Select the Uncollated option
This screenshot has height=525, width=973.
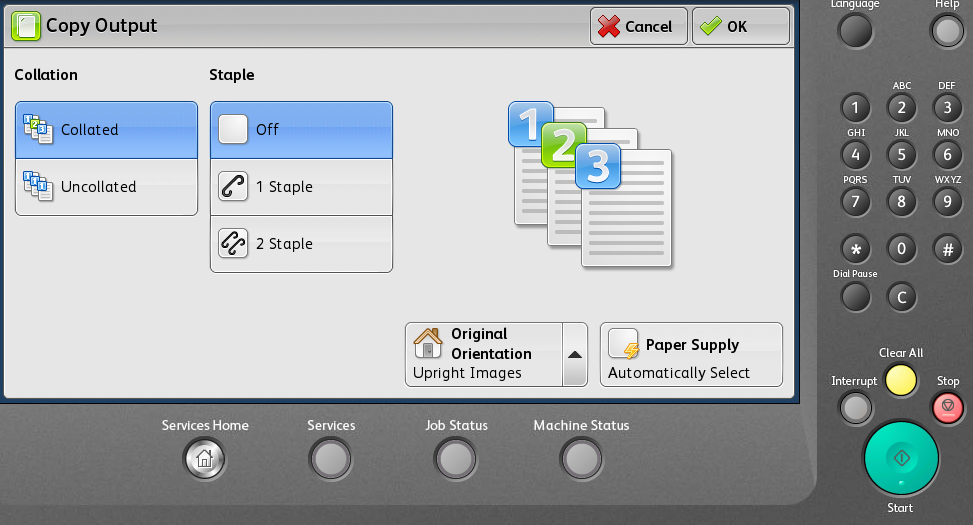[x=106, y=187]
